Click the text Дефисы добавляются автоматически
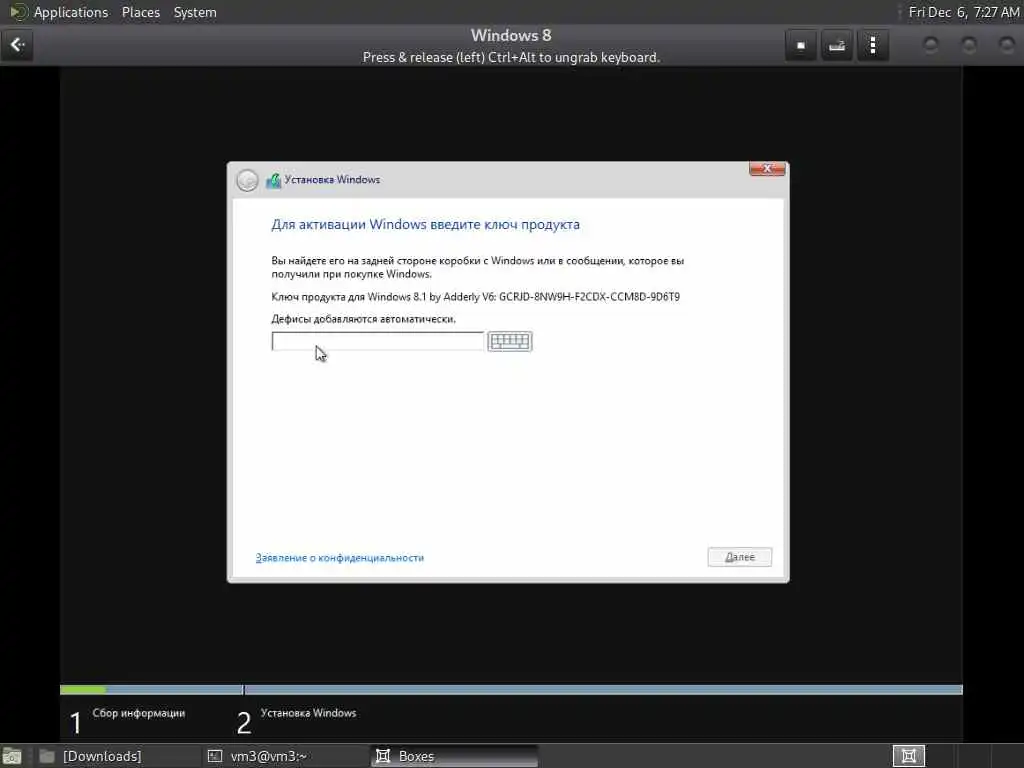1024x768 pixels. coord(363,319)
